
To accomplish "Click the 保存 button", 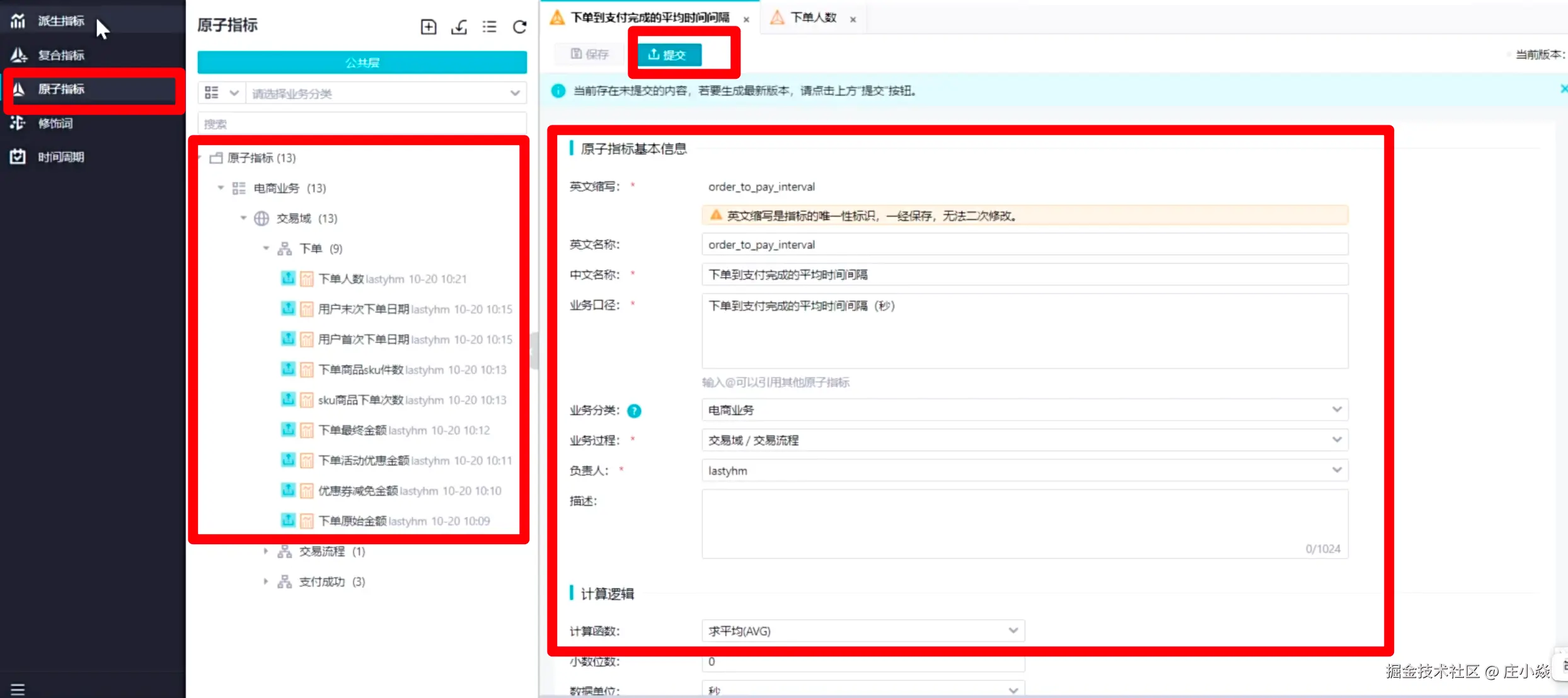I will 590,54.
